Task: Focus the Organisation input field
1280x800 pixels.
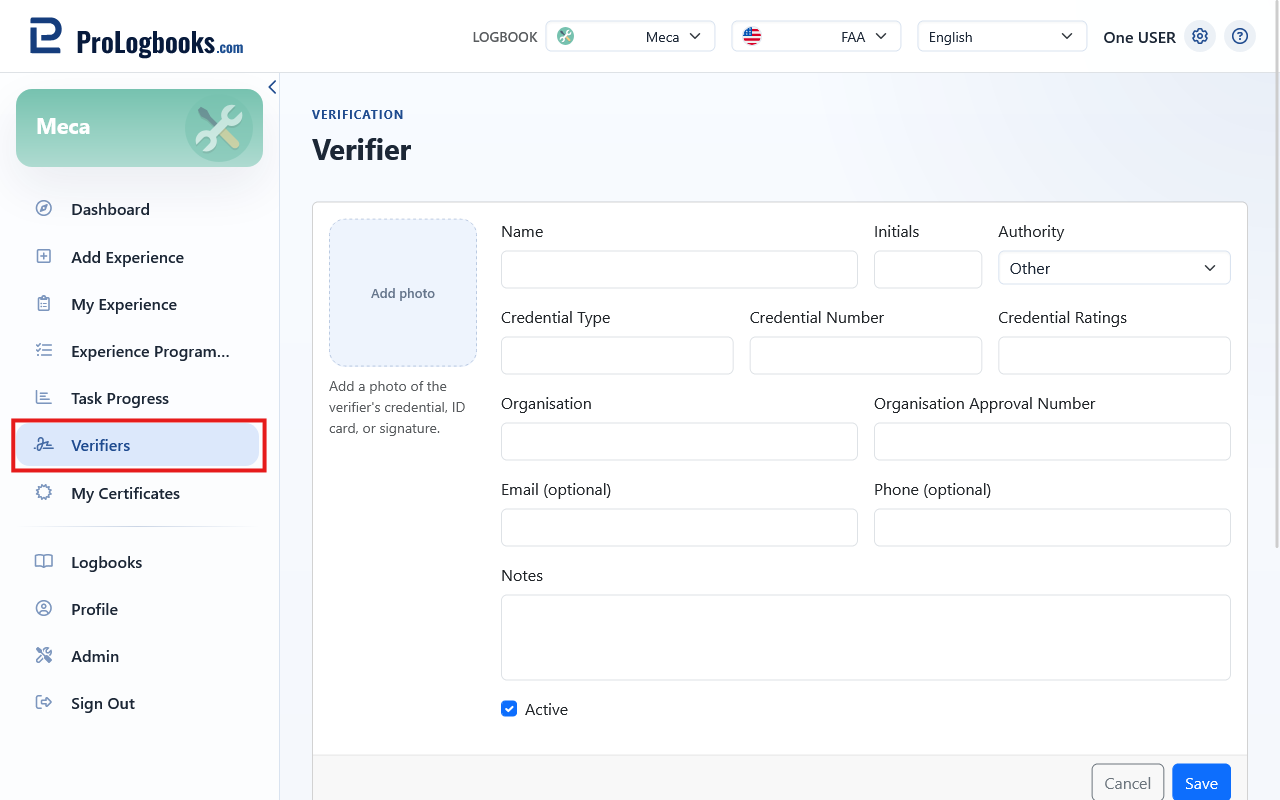Action: pyautogui.click(x=679, y=441)
